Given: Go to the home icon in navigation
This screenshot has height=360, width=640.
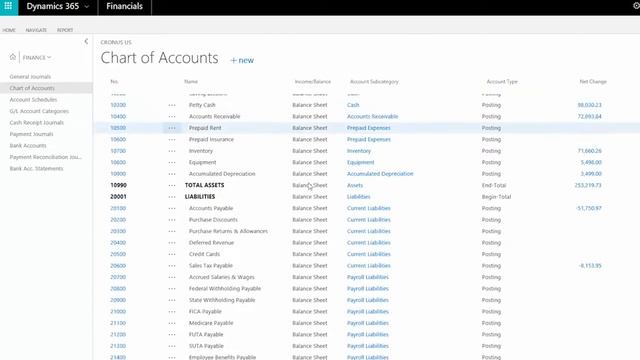Looking at the screenshot, I should point(13,57).
